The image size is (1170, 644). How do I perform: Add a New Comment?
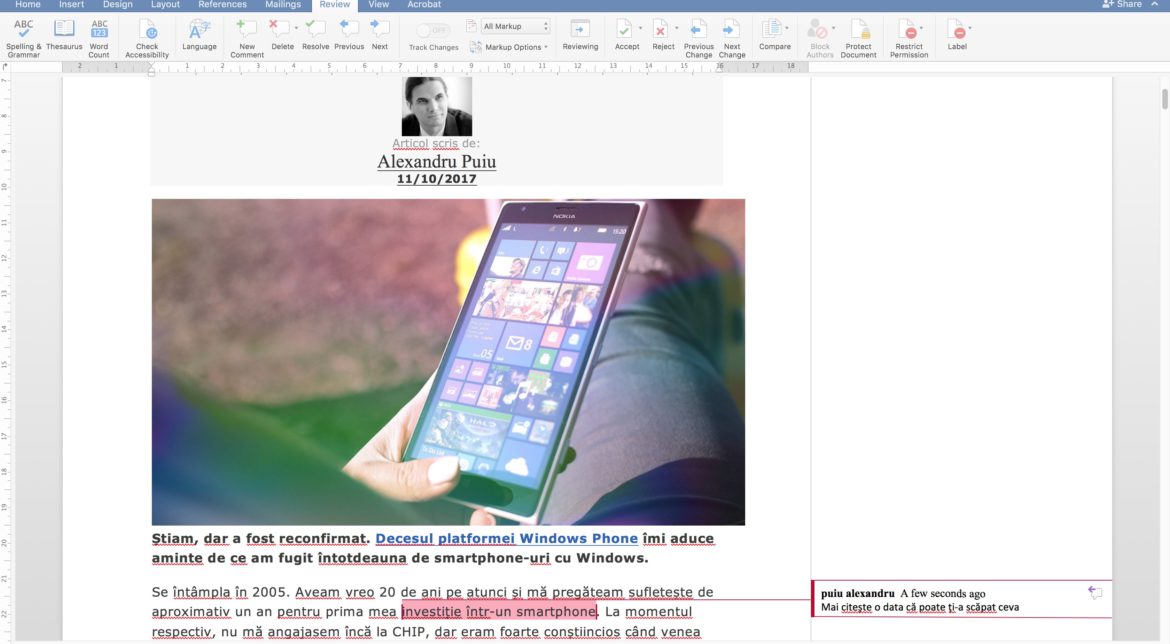point(246,39)
